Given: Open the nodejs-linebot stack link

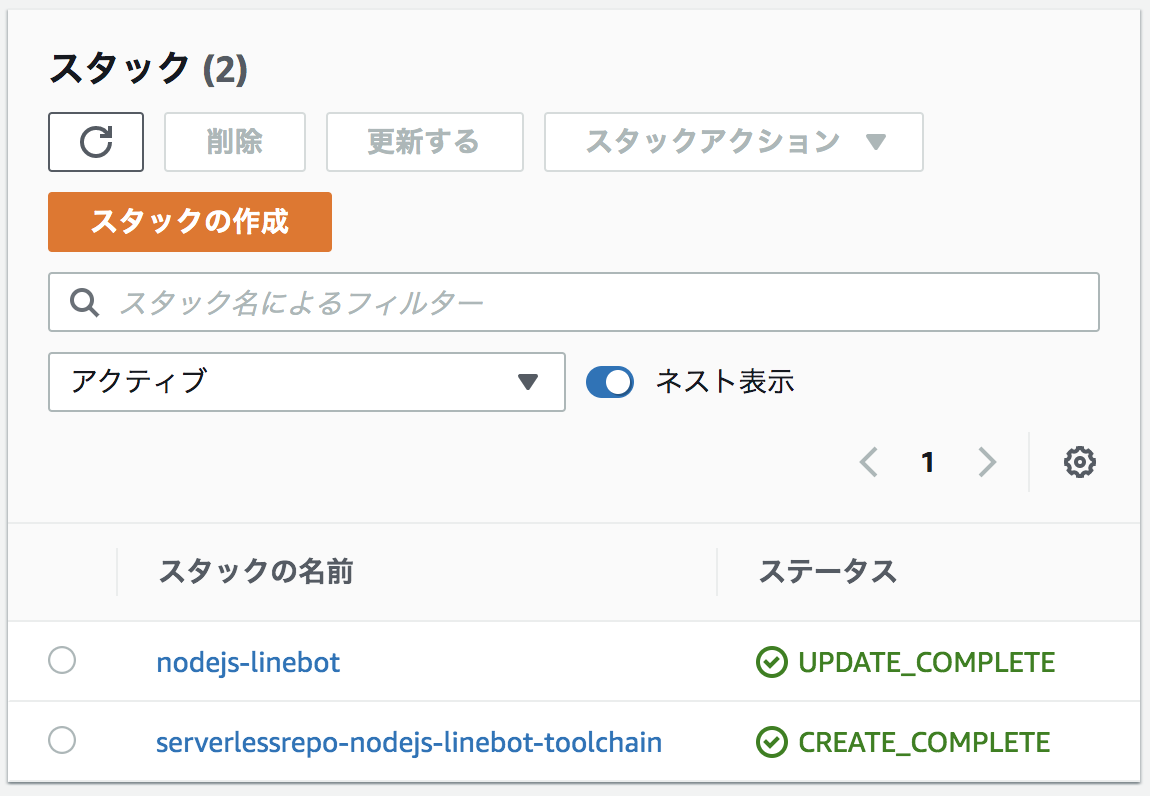Looking at the screenshot, I should coord(248,662).
